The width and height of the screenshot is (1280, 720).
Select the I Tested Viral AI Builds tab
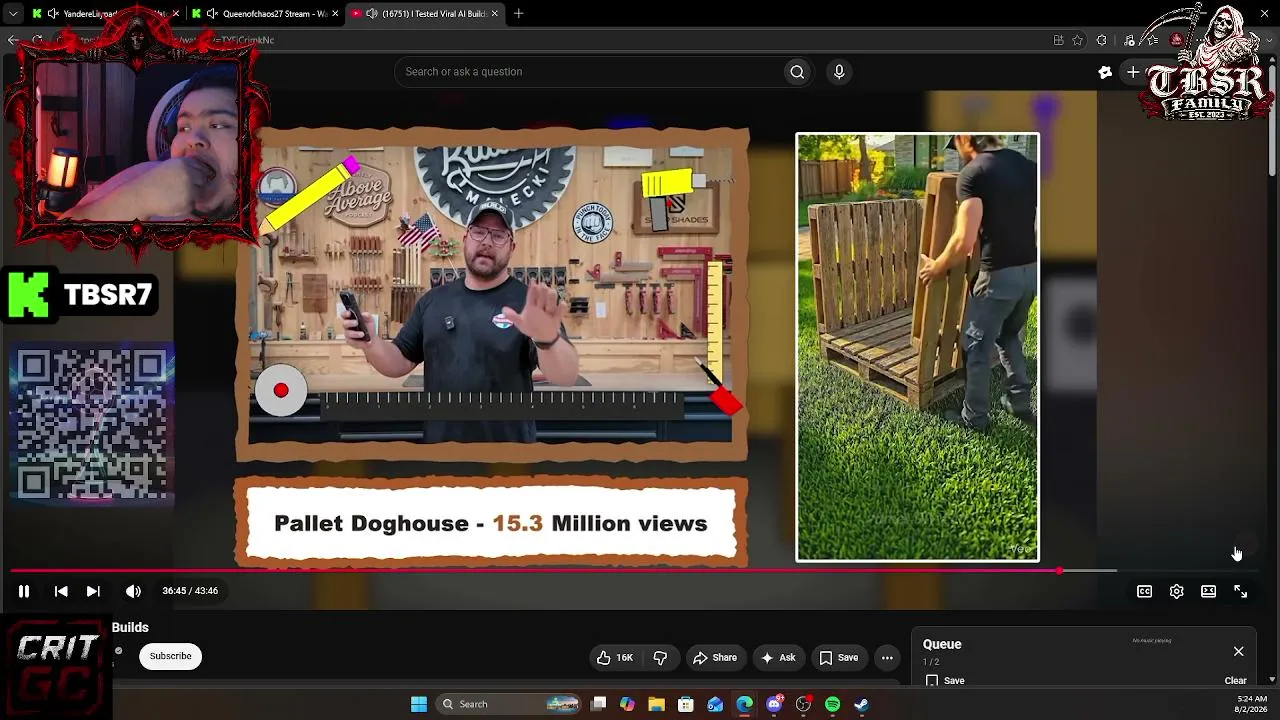coord(425,14)
